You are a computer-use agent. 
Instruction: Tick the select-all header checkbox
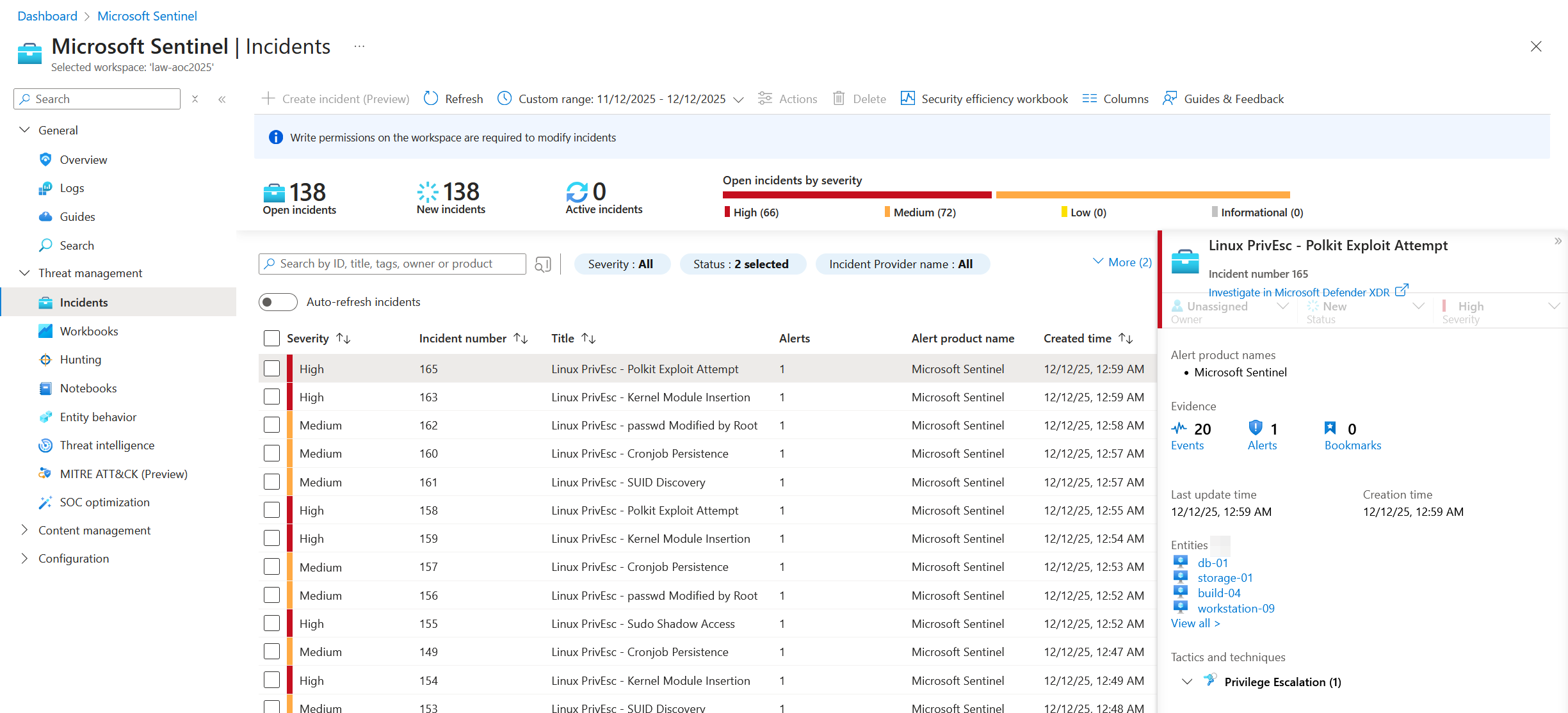(272, 338)
